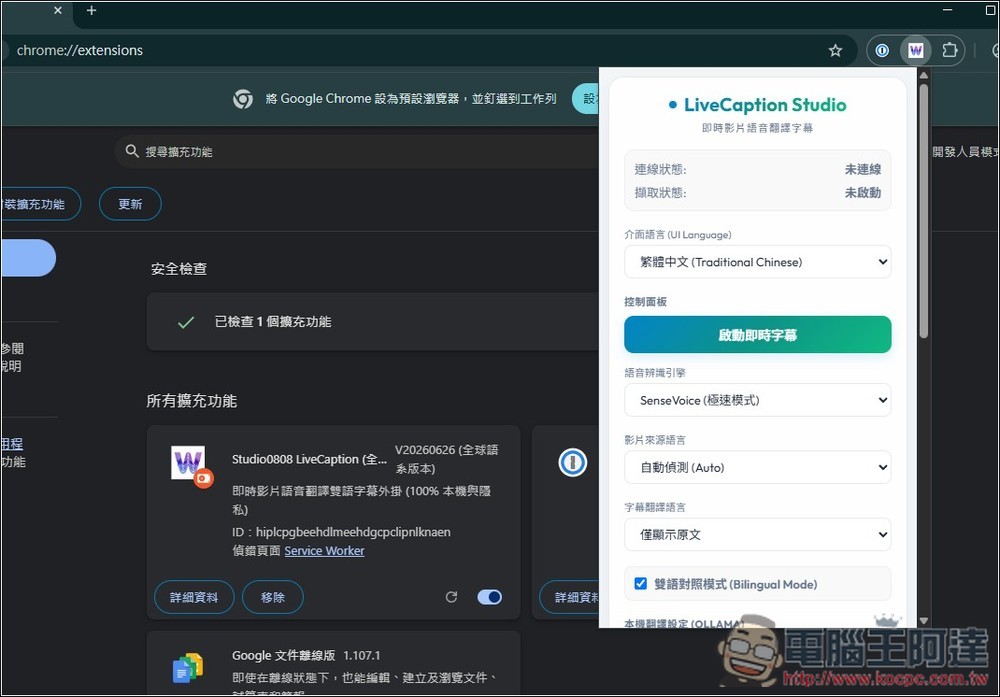The height and width of the screenshot is (697, 1000).
Task: Open the Service Worker inspect link
Action: point(324,550)
